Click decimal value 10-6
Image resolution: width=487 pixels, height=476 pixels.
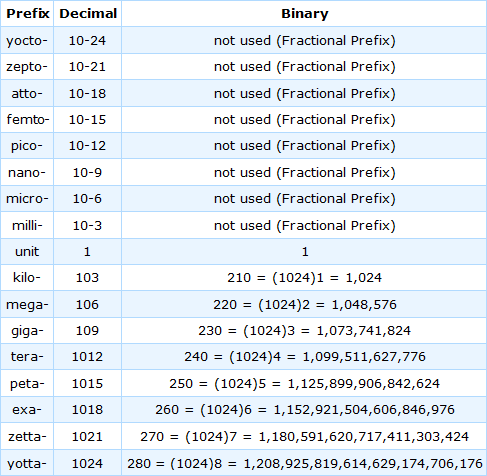pyautogui.click(x=88, y=199)
